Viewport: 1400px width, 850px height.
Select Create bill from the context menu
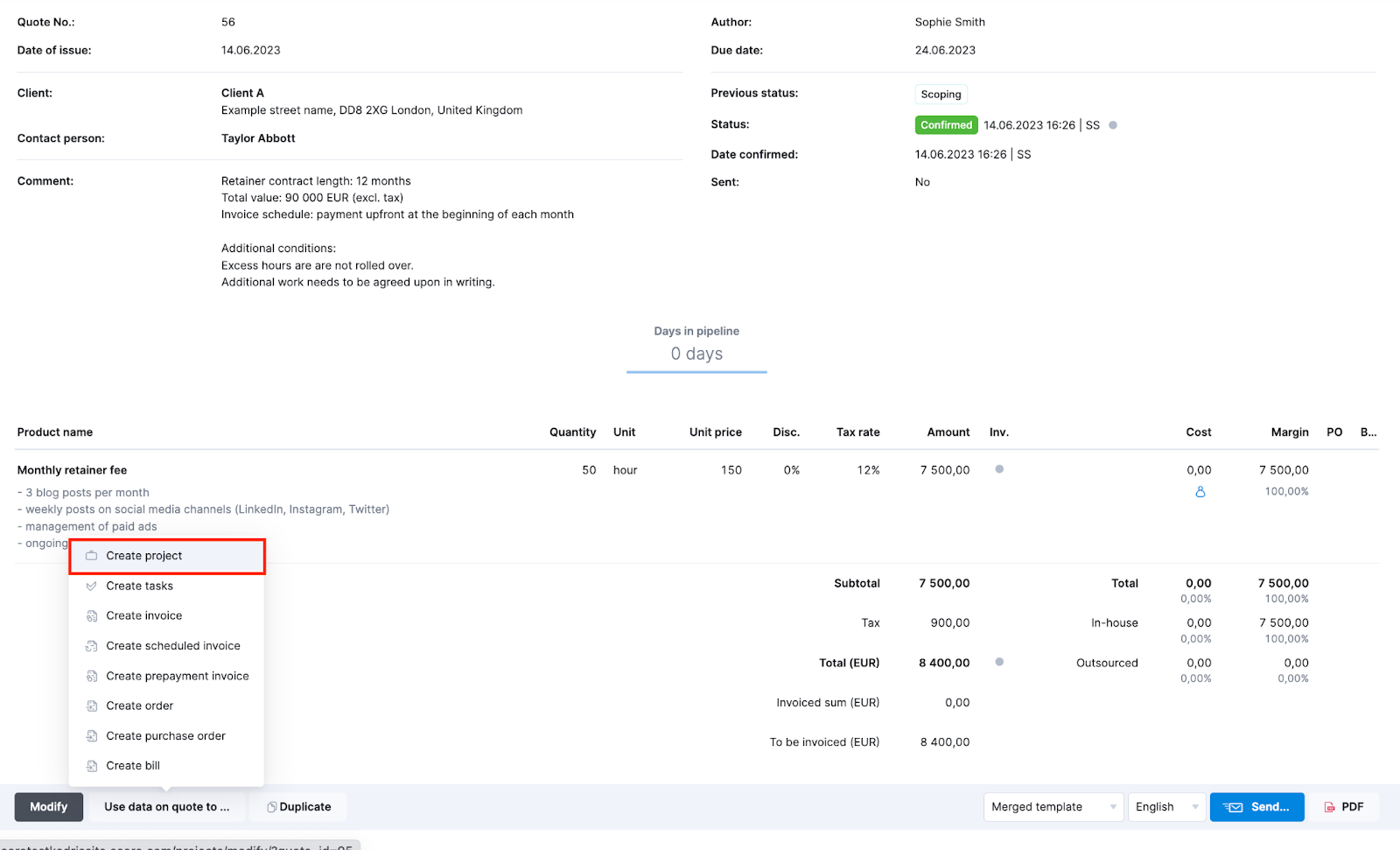pos(131,765)
